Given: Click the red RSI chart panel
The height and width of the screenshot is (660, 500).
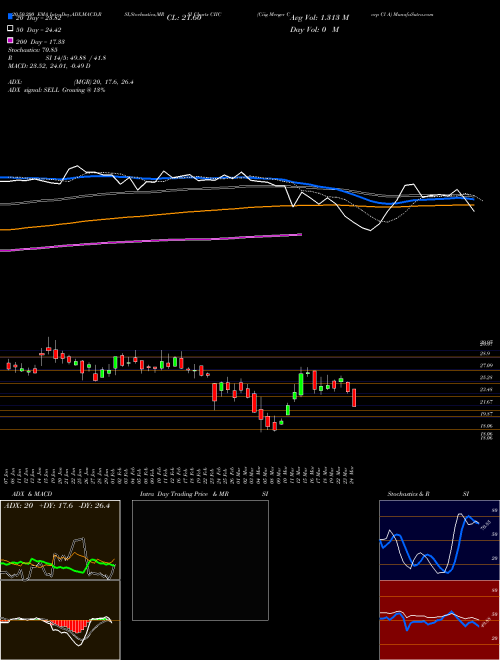Looking at the screenshot, I should [439, 620].
